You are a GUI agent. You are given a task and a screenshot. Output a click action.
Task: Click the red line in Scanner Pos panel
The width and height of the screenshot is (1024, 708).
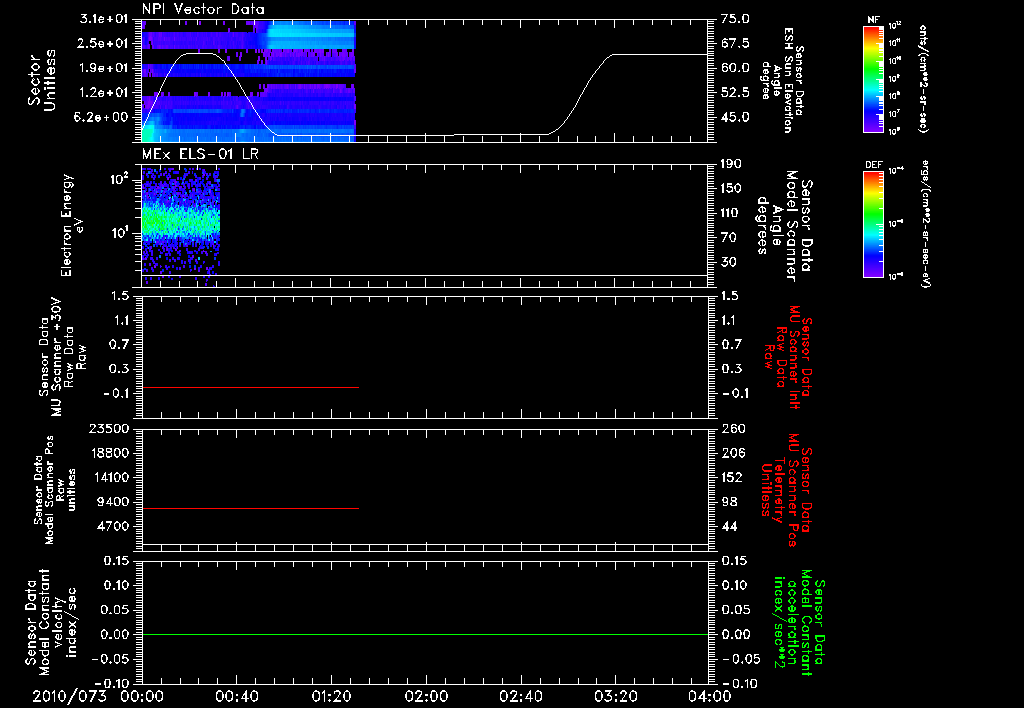coord(250,508)
